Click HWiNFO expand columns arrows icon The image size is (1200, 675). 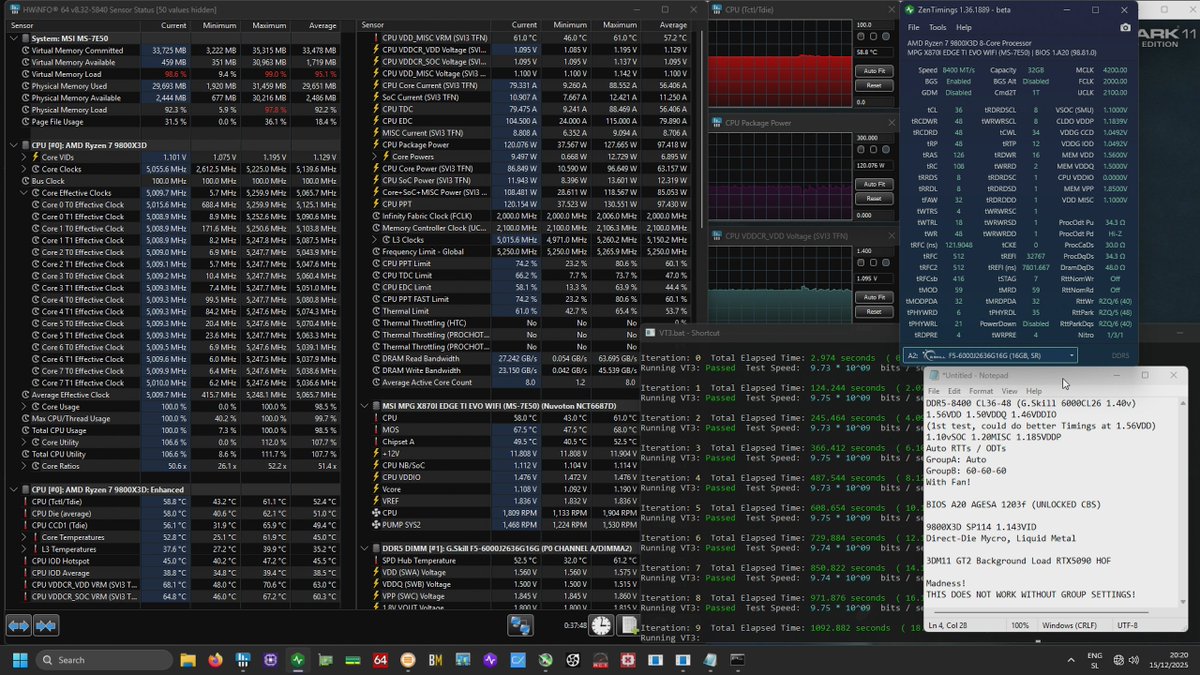(x=19, y=626)
